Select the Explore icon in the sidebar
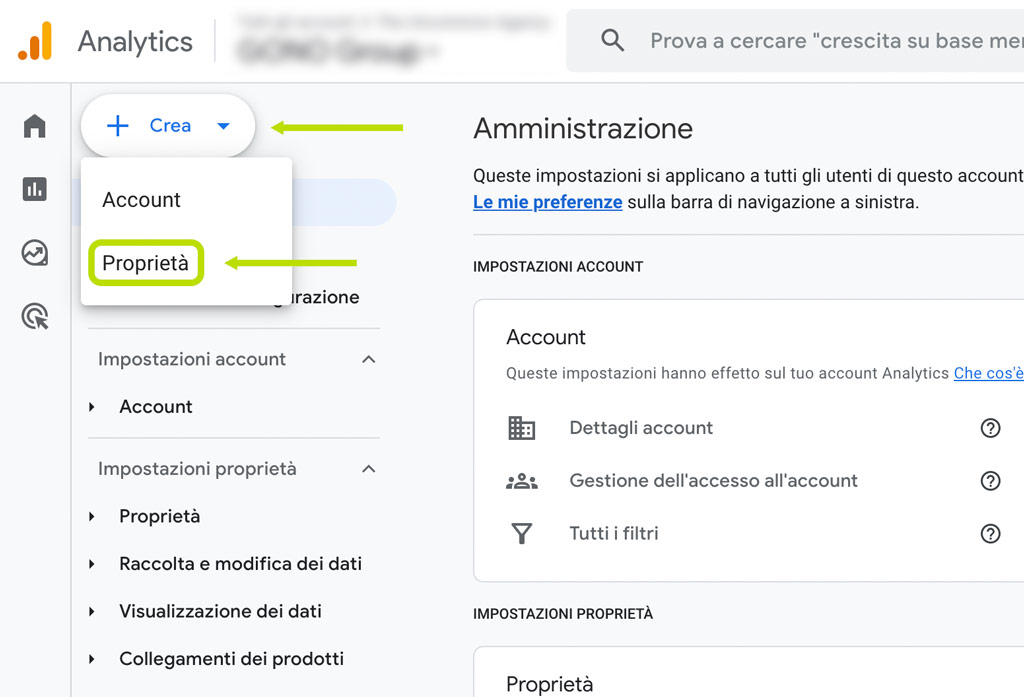Viewport: 1024px width, 697px height. (34, 253)
